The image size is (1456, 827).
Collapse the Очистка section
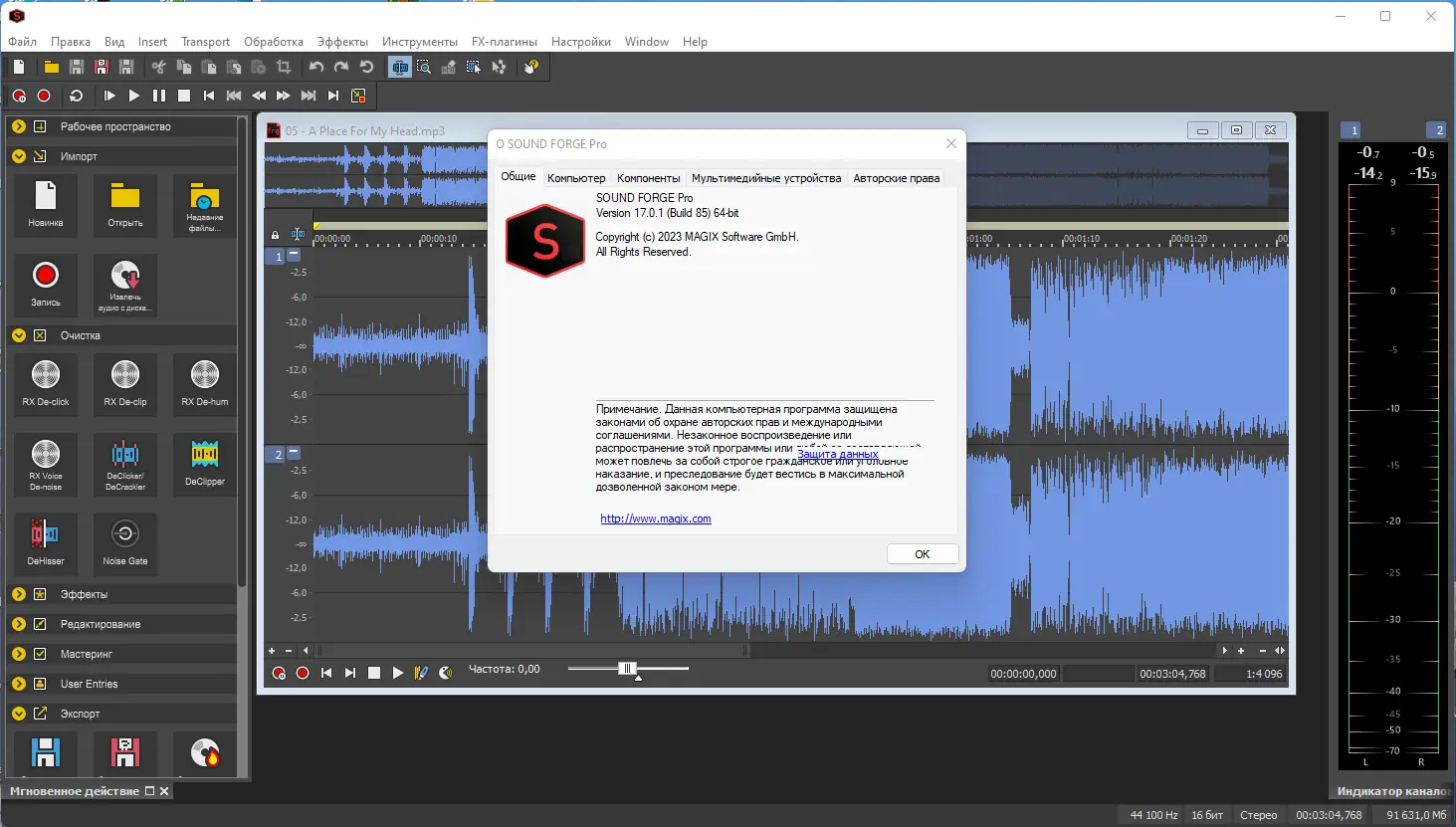19,335
